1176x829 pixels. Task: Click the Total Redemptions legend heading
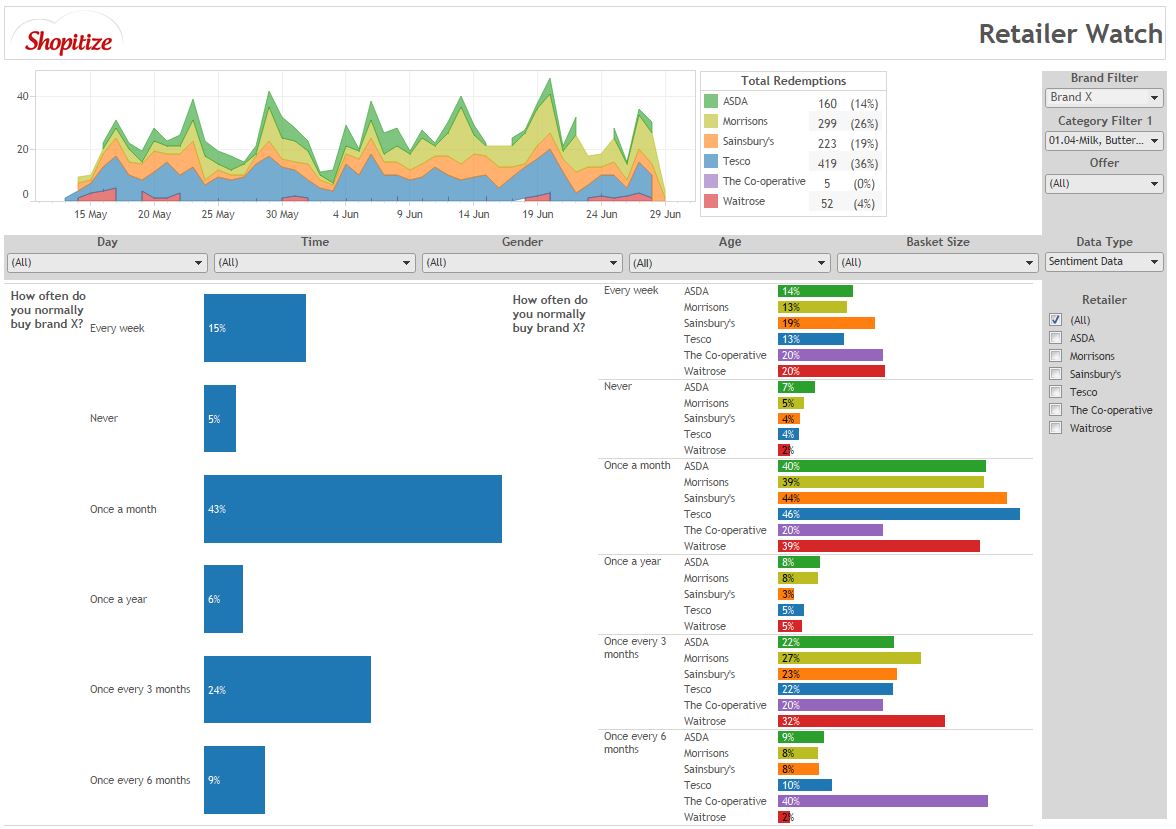tap(793, 80)
